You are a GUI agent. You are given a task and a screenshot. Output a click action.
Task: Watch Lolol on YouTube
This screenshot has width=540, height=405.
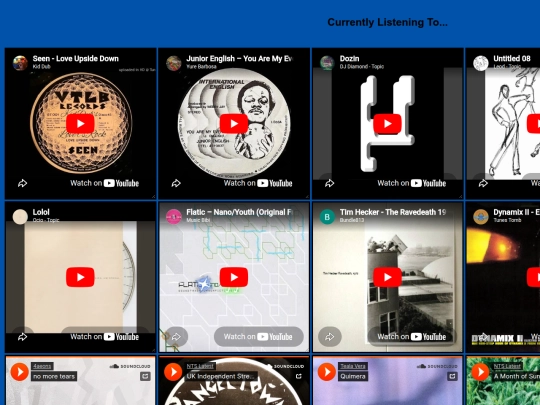click(105, 337)
